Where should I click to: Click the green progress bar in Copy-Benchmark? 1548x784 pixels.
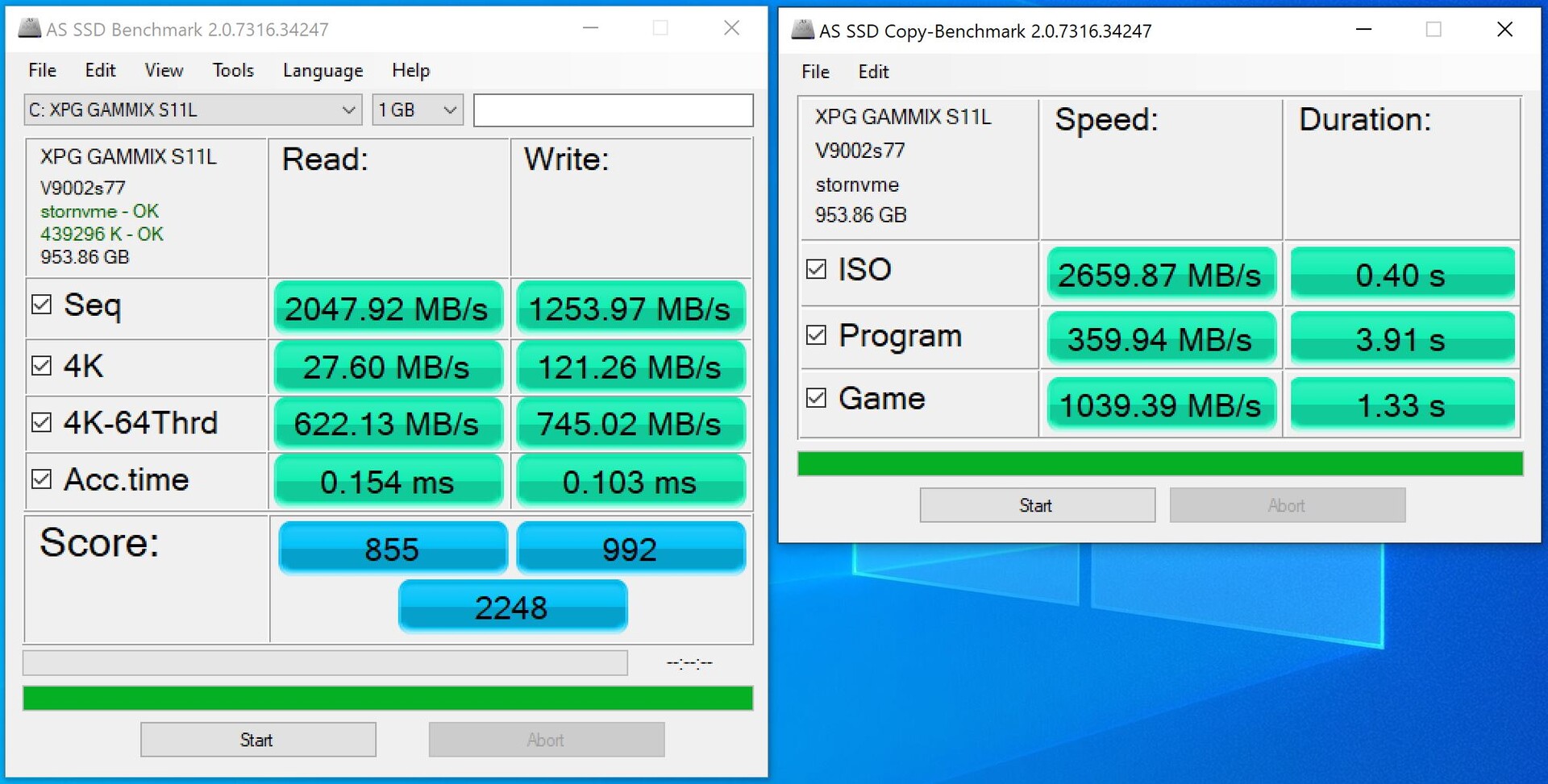pos(1160,463)
